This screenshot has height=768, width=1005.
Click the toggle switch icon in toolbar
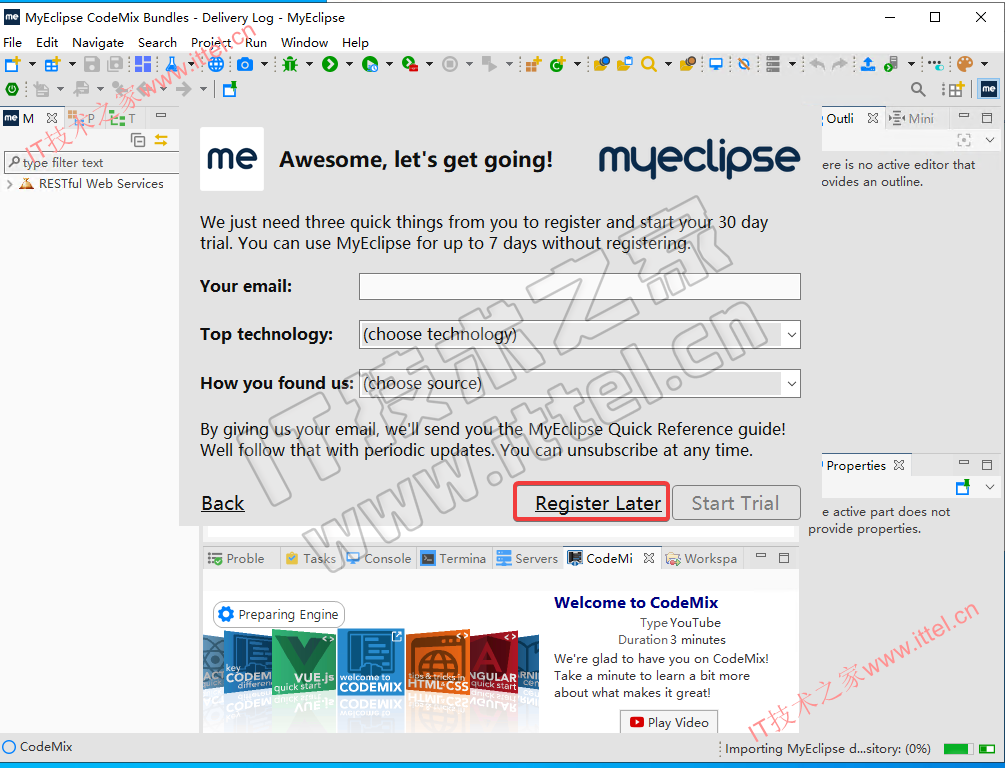(x=936, y=65)
